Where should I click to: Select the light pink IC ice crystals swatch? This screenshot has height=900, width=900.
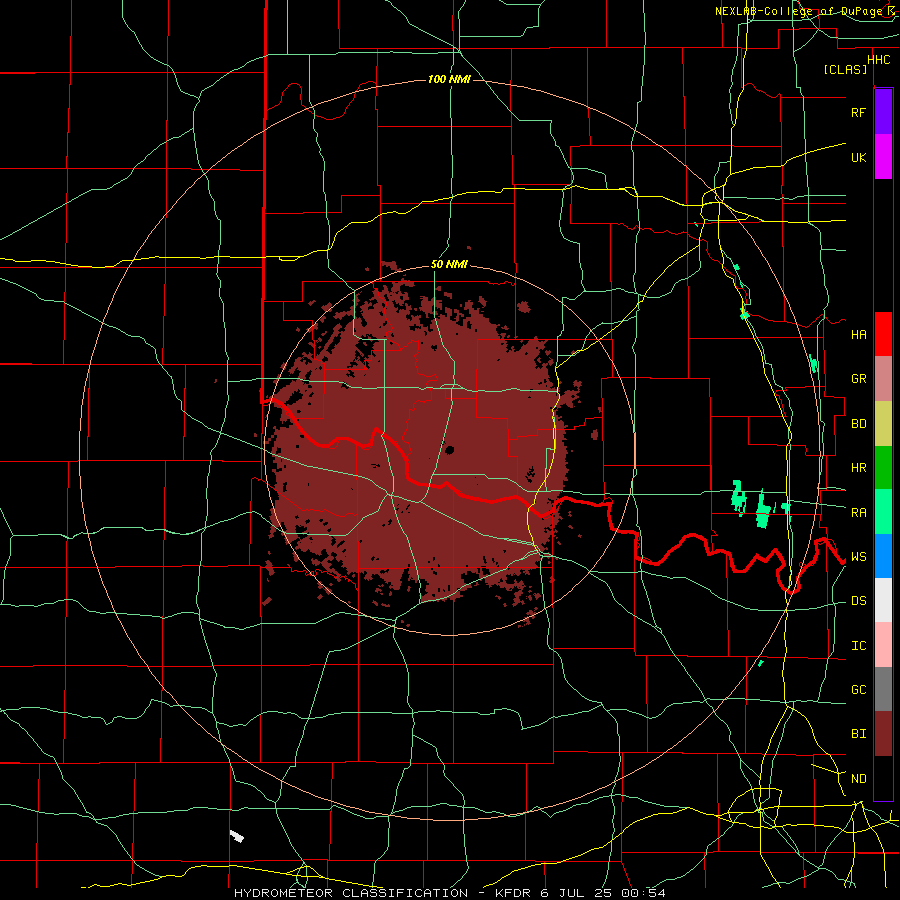click(883, 645)
